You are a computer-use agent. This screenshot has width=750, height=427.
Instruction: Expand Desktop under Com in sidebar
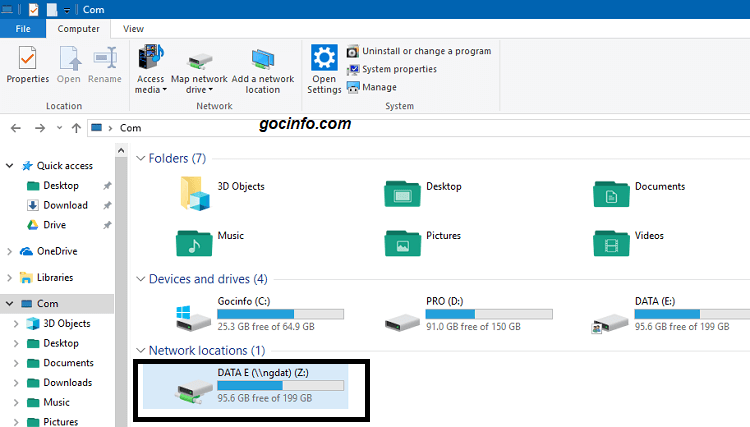(16, 343)
